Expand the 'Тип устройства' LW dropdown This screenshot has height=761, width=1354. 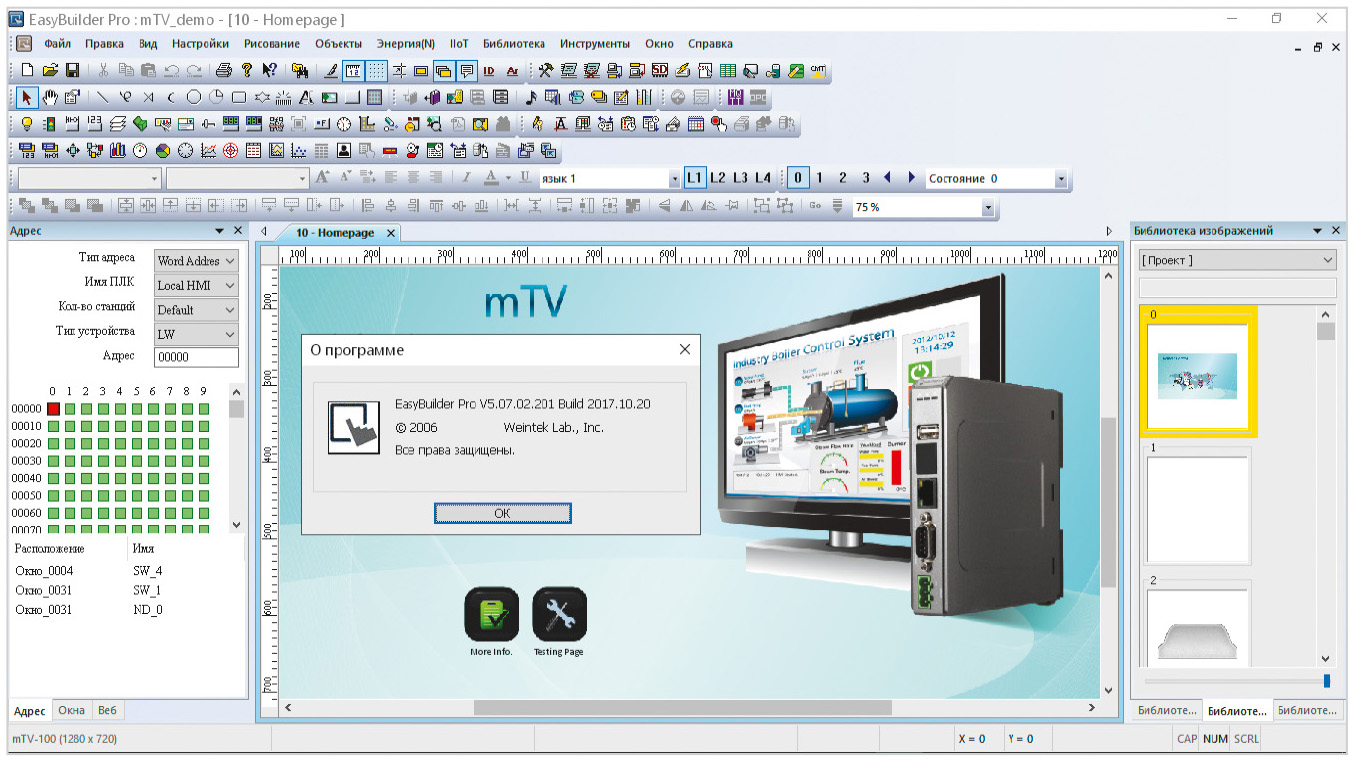[197, 334]
